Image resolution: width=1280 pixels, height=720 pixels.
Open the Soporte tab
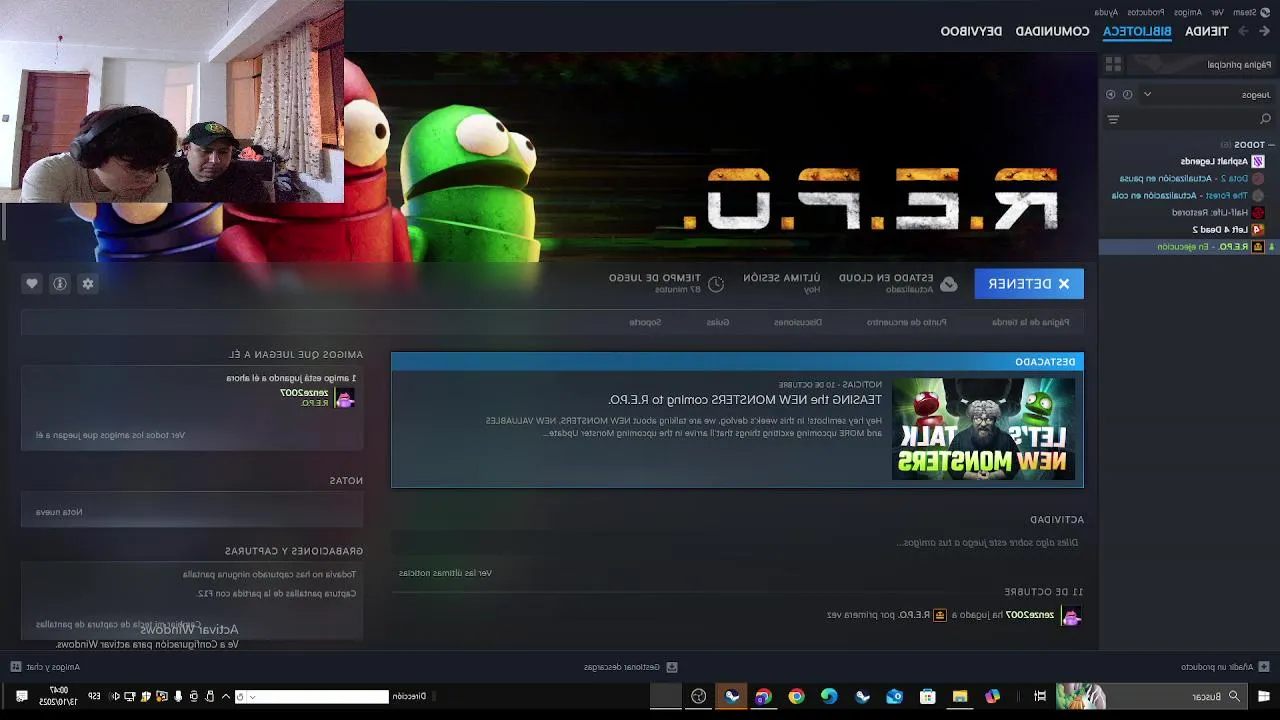tap(645, 322)
